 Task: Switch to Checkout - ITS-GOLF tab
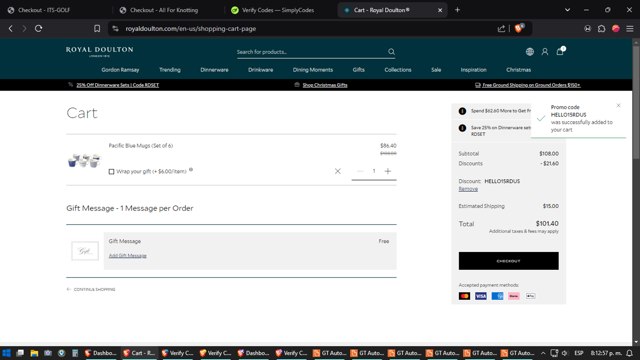tap(55, 10)
